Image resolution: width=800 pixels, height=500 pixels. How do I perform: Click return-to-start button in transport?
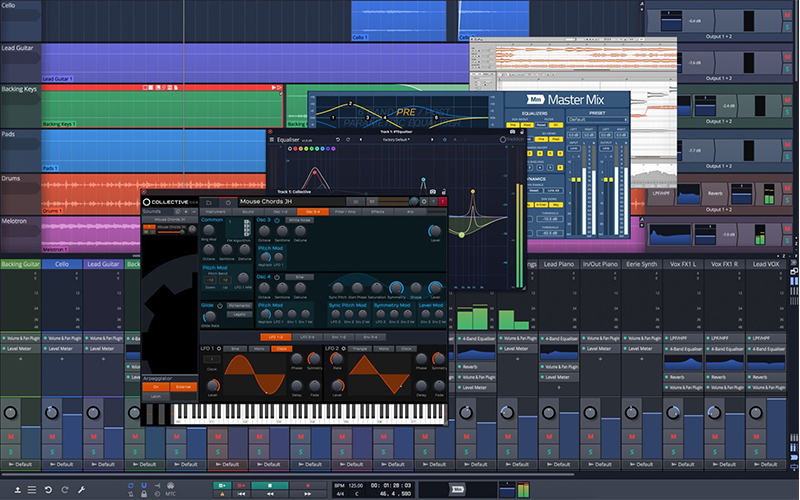point(241,494)
